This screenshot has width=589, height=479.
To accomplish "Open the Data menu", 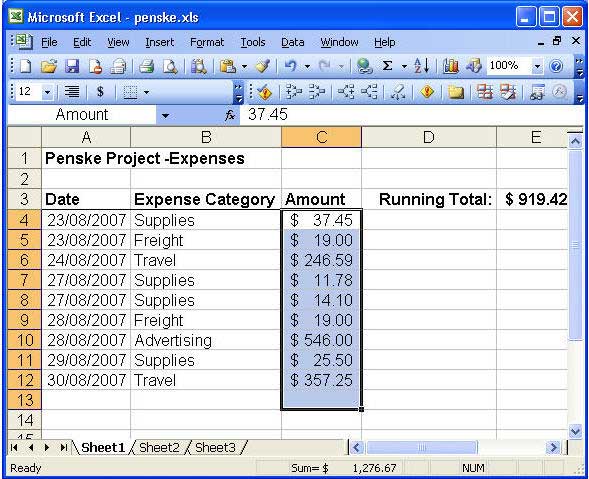I will point(292,42).
